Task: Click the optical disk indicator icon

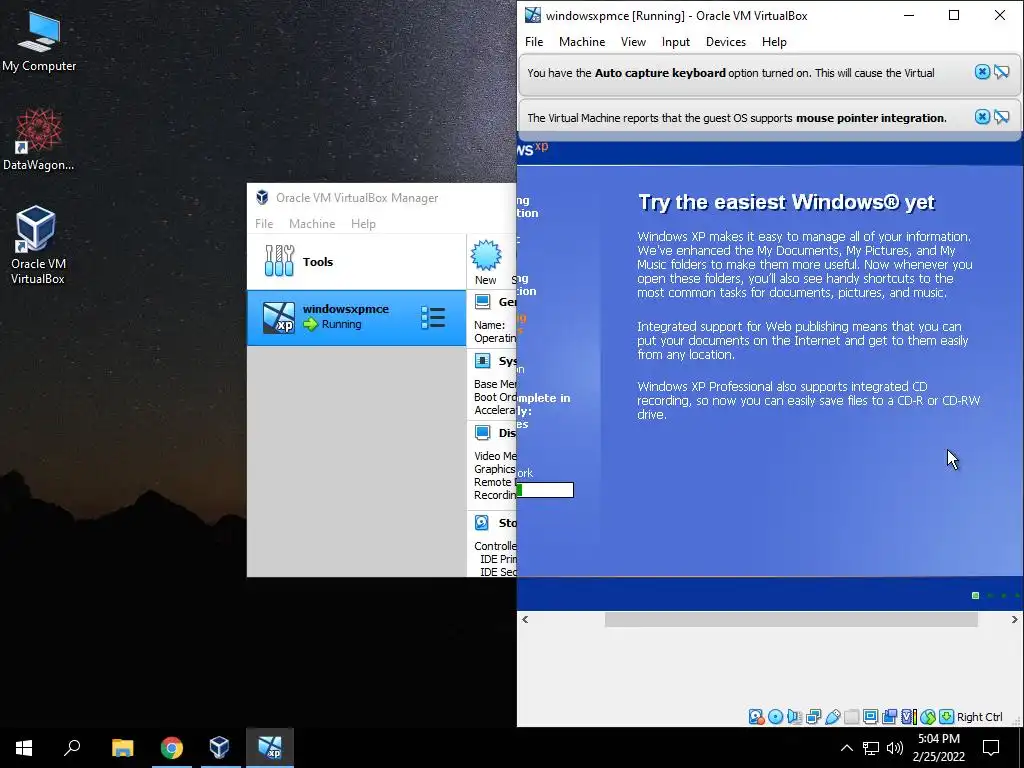Action: pos(775,716)
